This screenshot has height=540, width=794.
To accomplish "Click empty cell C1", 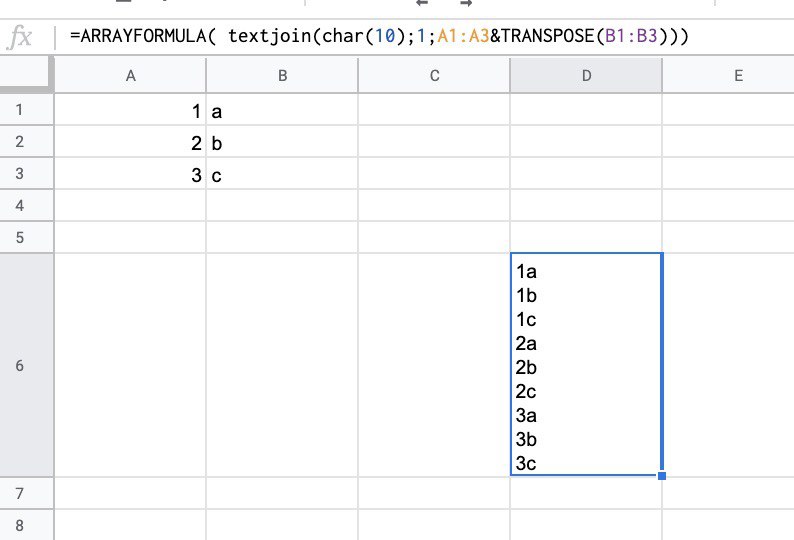I will click(434, 109).
